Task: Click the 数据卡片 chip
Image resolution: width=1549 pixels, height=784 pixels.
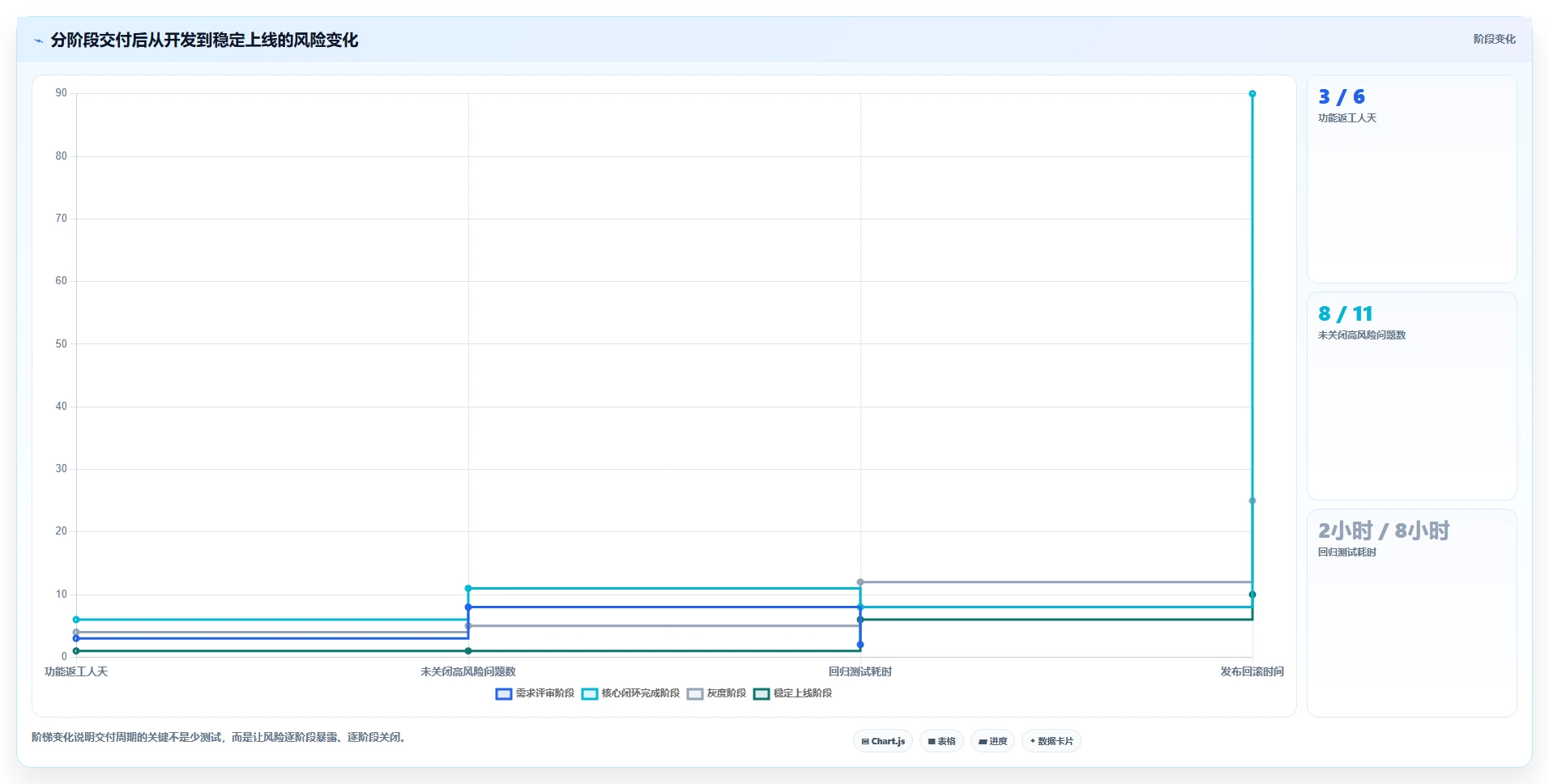Action: click(x=1052, y=741)
